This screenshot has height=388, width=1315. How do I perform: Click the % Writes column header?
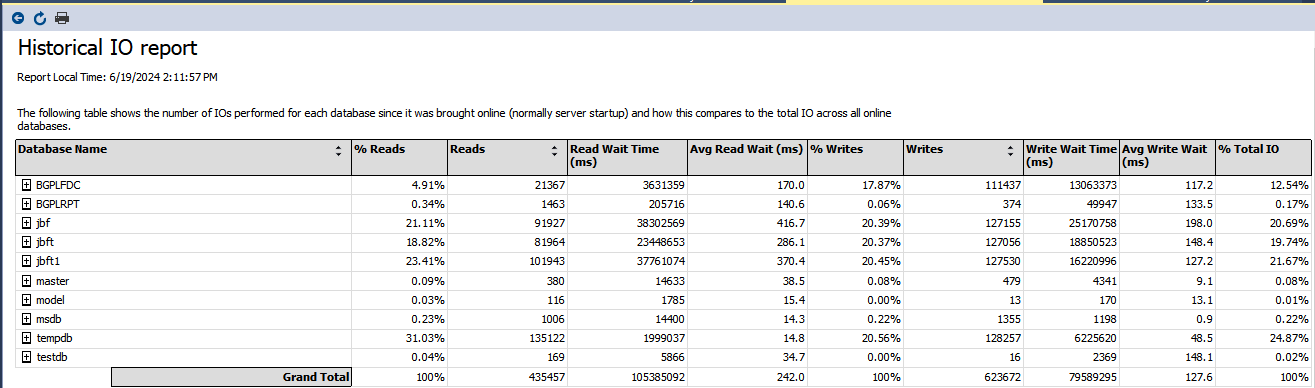tap(854, 157)
